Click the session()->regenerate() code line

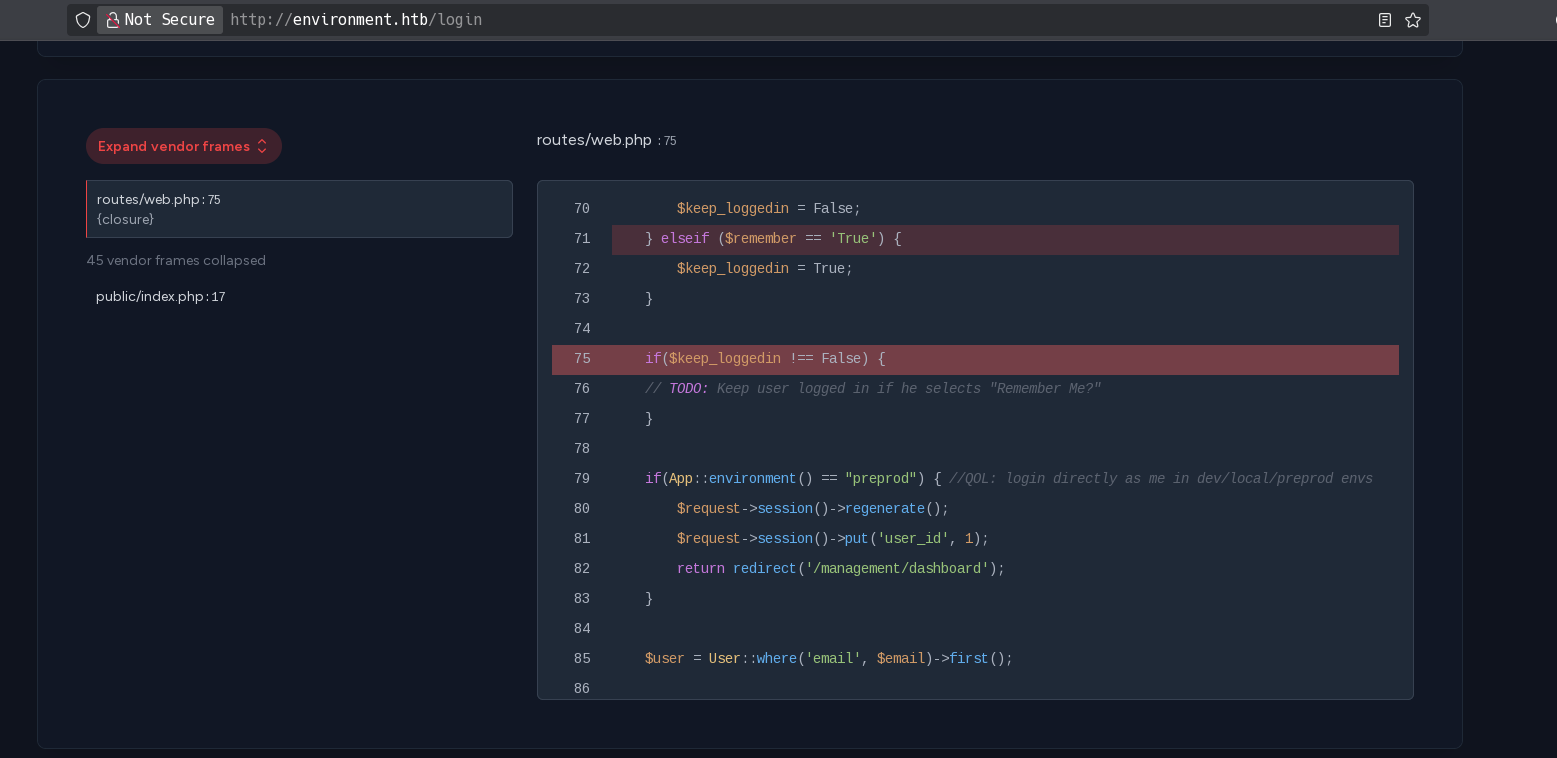coord(813,509)
